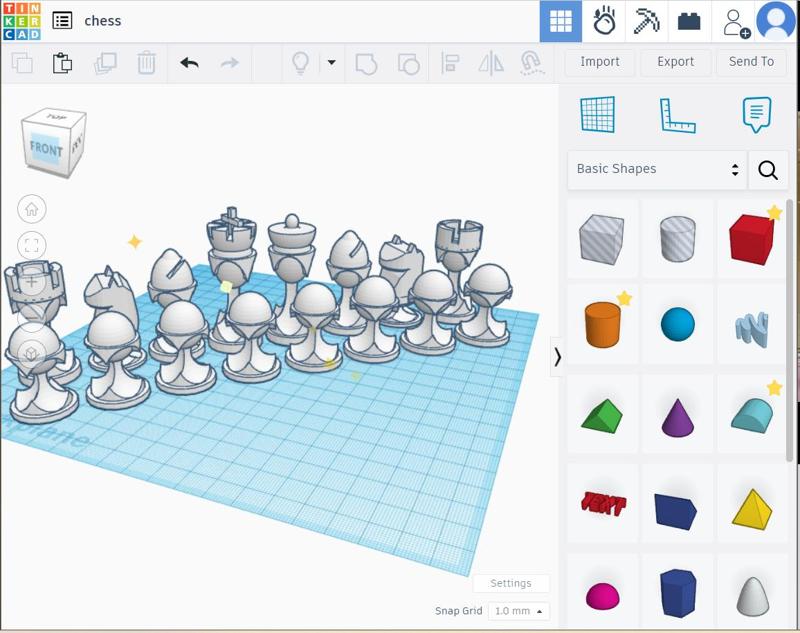Select the red Box shape

click(x=751, y=240)
